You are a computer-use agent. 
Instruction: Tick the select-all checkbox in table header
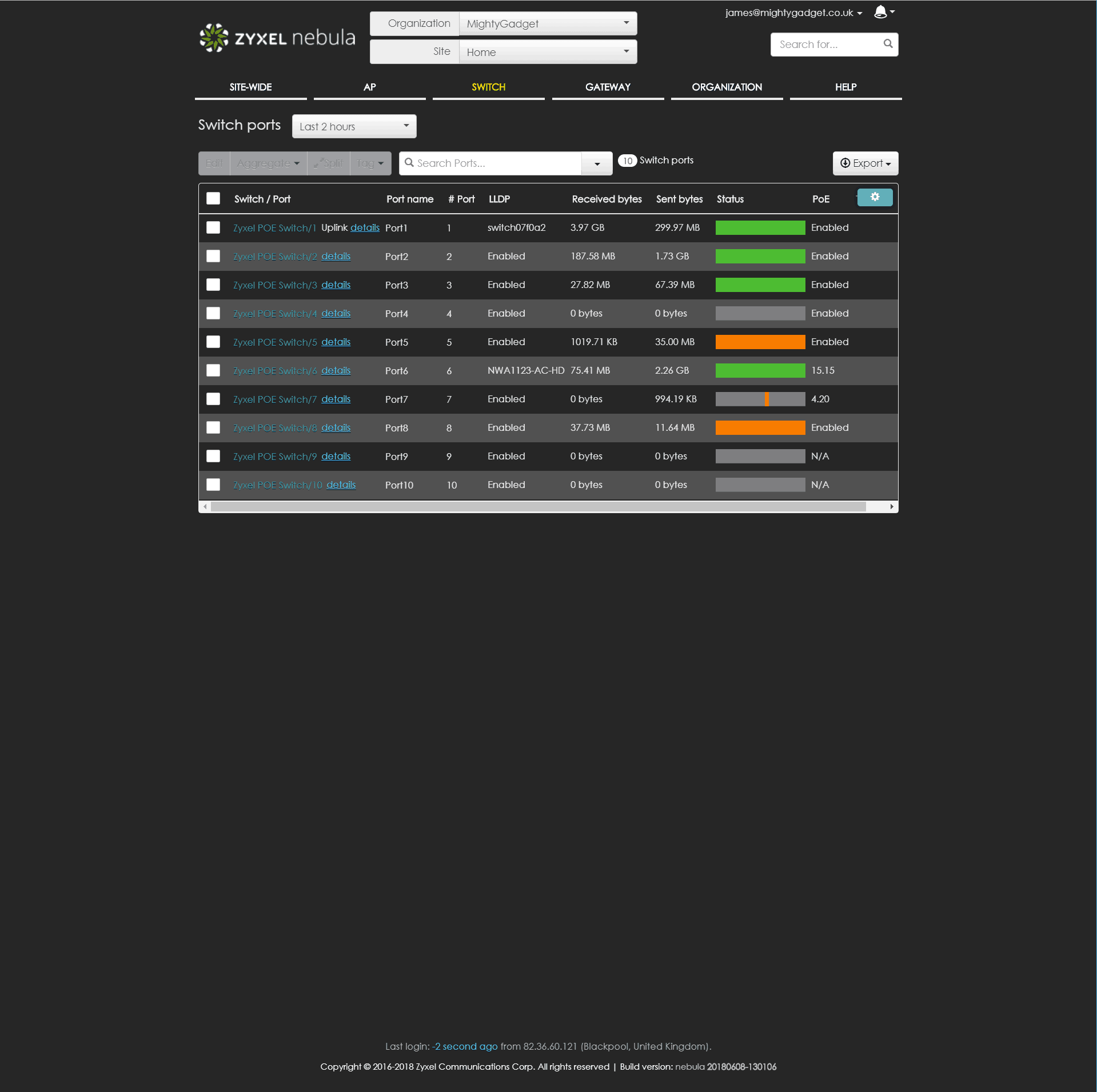213,199
